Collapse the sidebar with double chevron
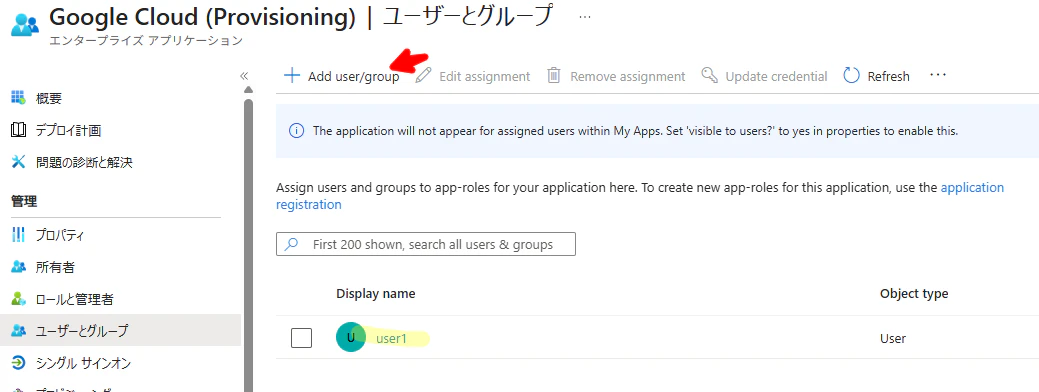The height and width of the screenshot is (392, 1039). coord(244,75)
